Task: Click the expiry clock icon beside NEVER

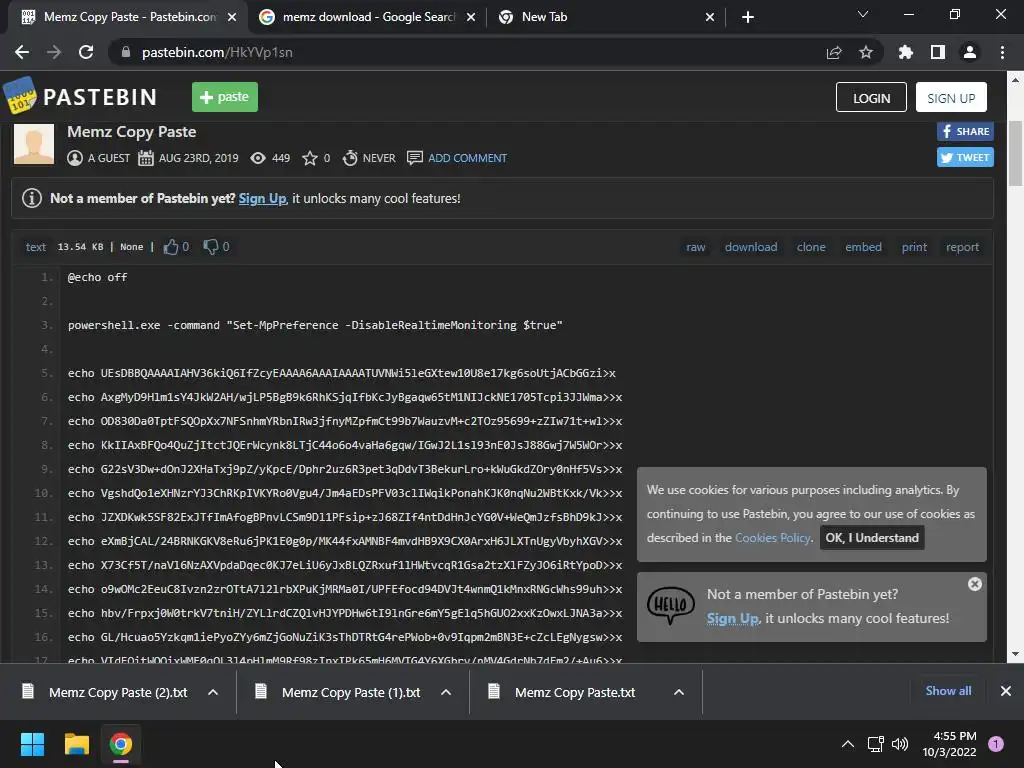Action: tap(350, 158)
